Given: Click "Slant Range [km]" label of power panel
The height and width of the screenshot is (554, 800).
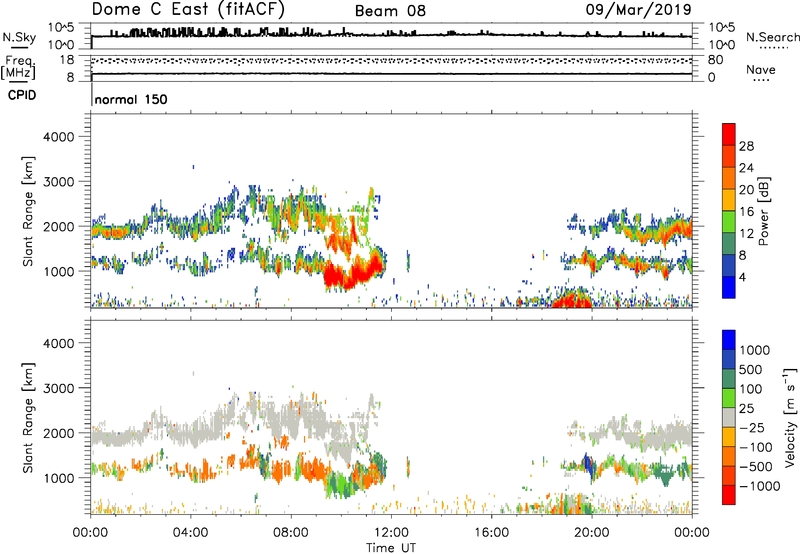Looking at the screenshot, I should click(x=28, y=211).
